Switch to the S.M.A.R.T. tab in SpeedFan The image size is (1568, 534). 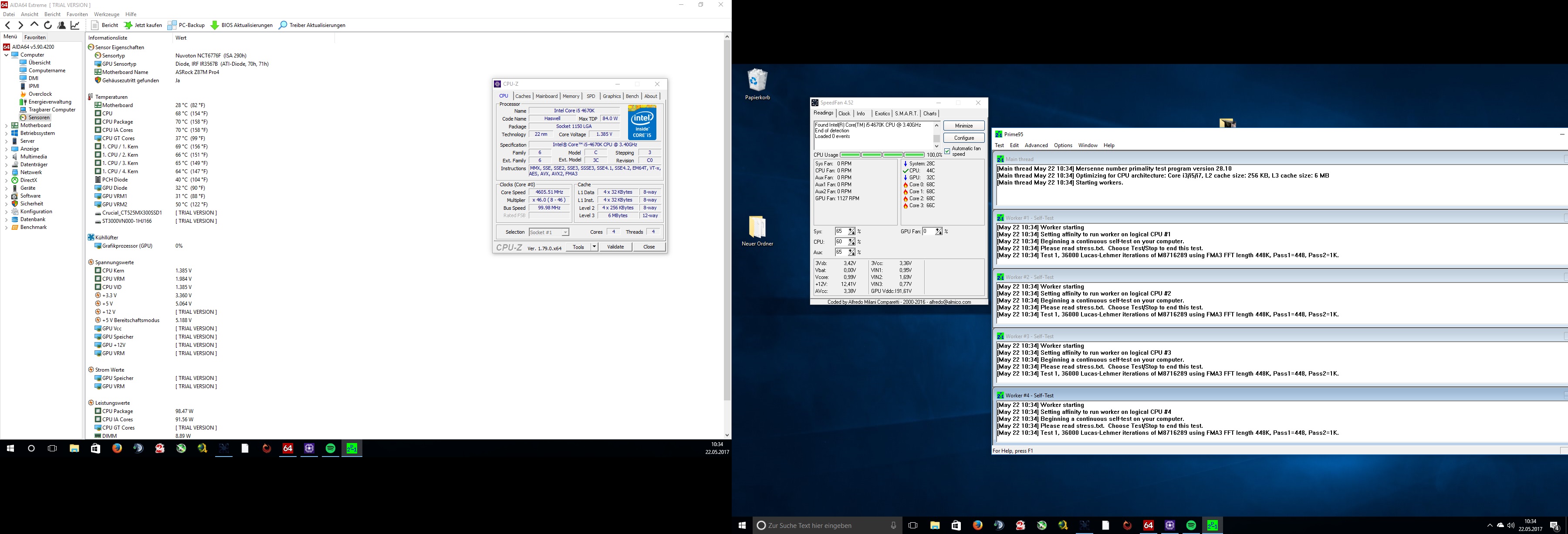(x=906, y=114)
